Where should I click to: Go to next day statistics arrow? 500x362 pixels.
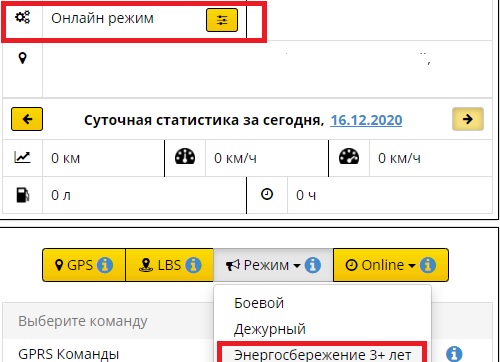(468, 119)
